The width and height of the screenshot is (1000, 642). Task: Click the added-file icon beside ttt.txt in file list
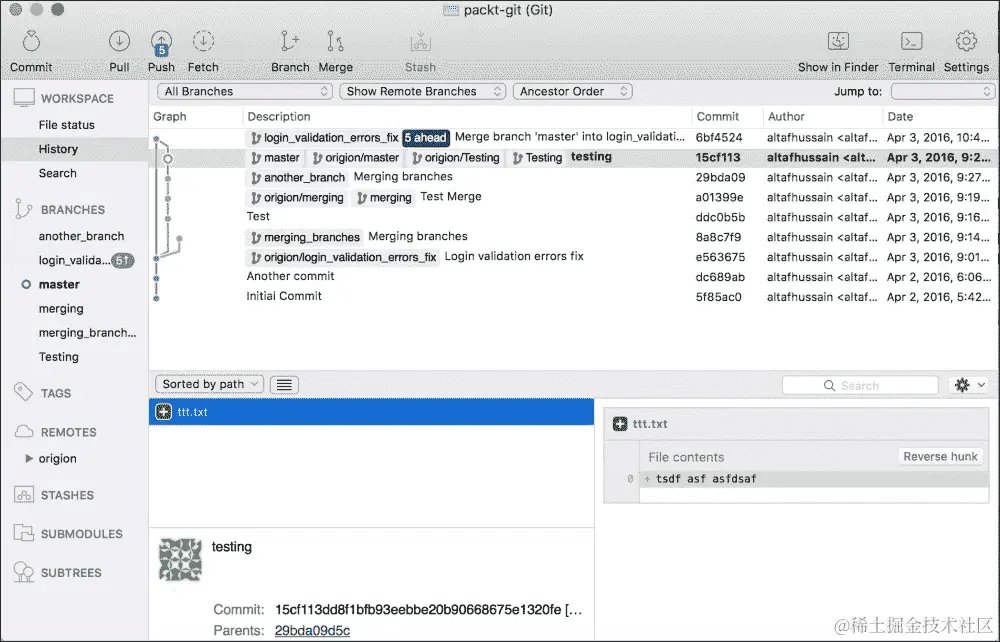[x=164, y=412]
